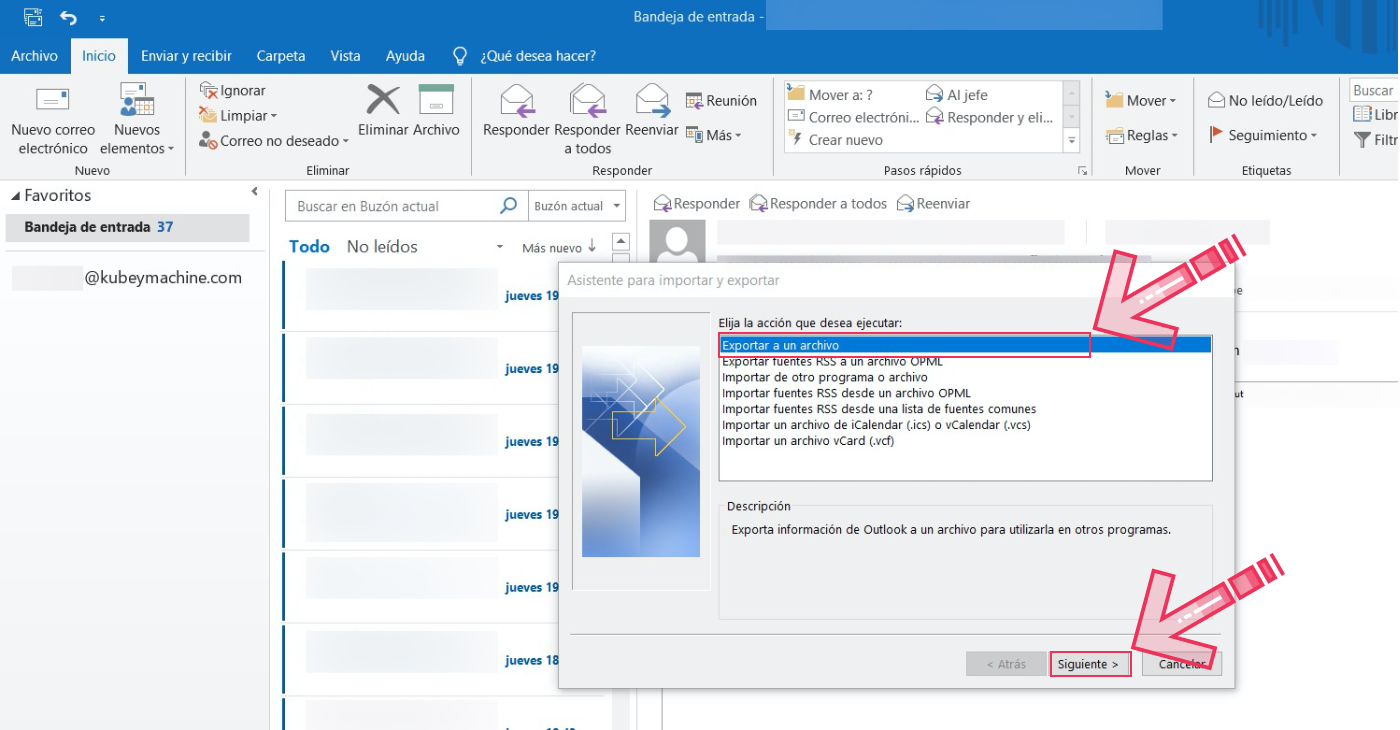Click the Crear nuevo quick step

836,140
